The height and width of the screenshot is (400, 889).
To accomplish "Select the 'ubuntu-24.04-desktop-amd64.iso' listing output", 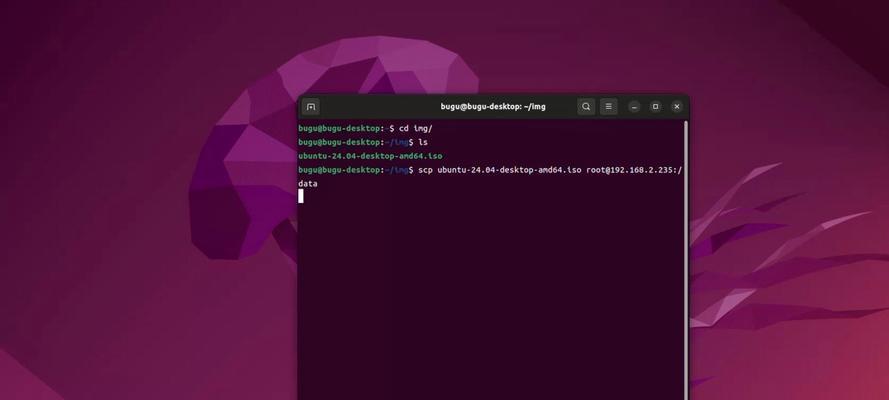I will pos(370,156).
